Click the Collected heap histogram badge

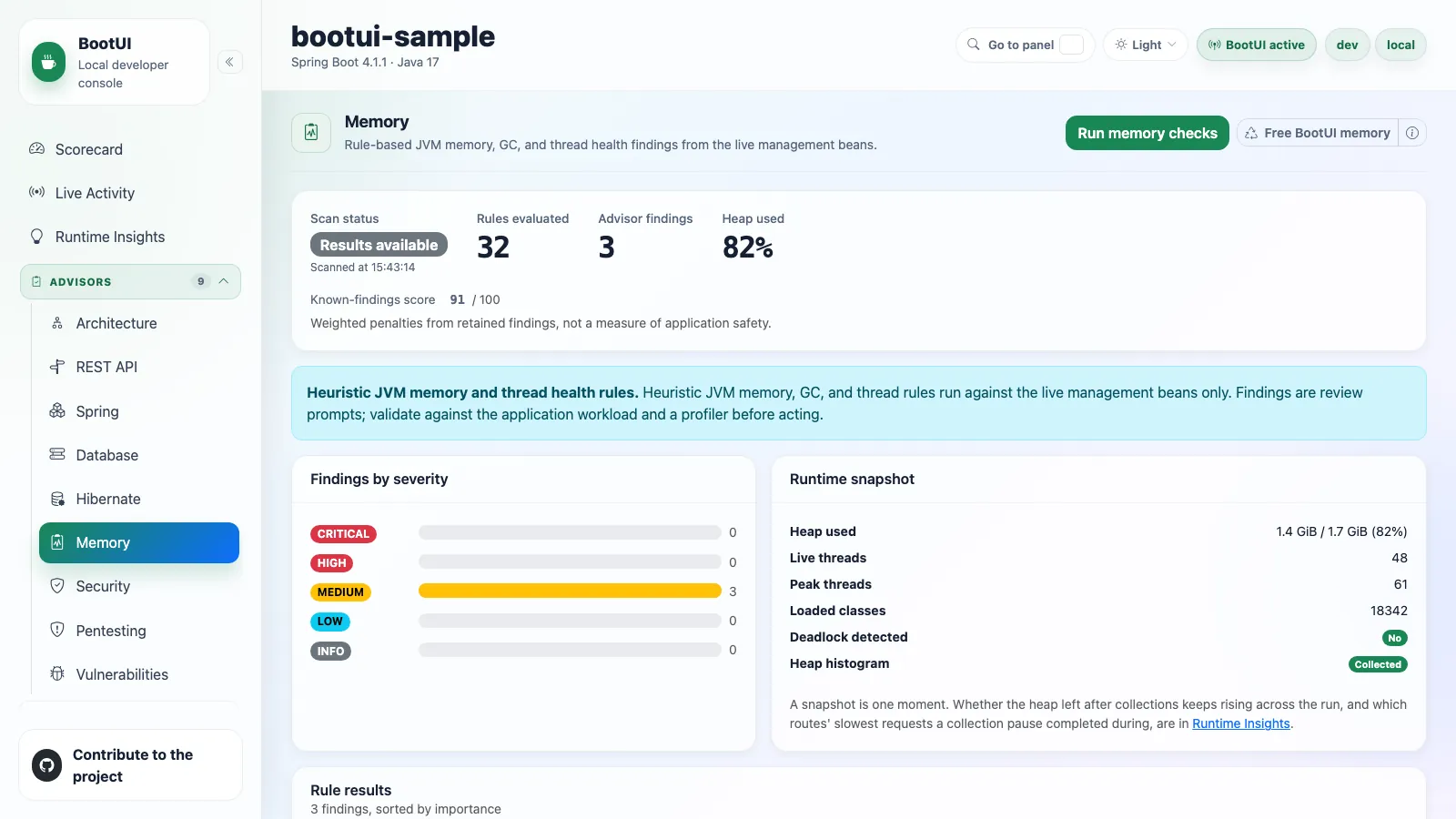pos(1378,664)
